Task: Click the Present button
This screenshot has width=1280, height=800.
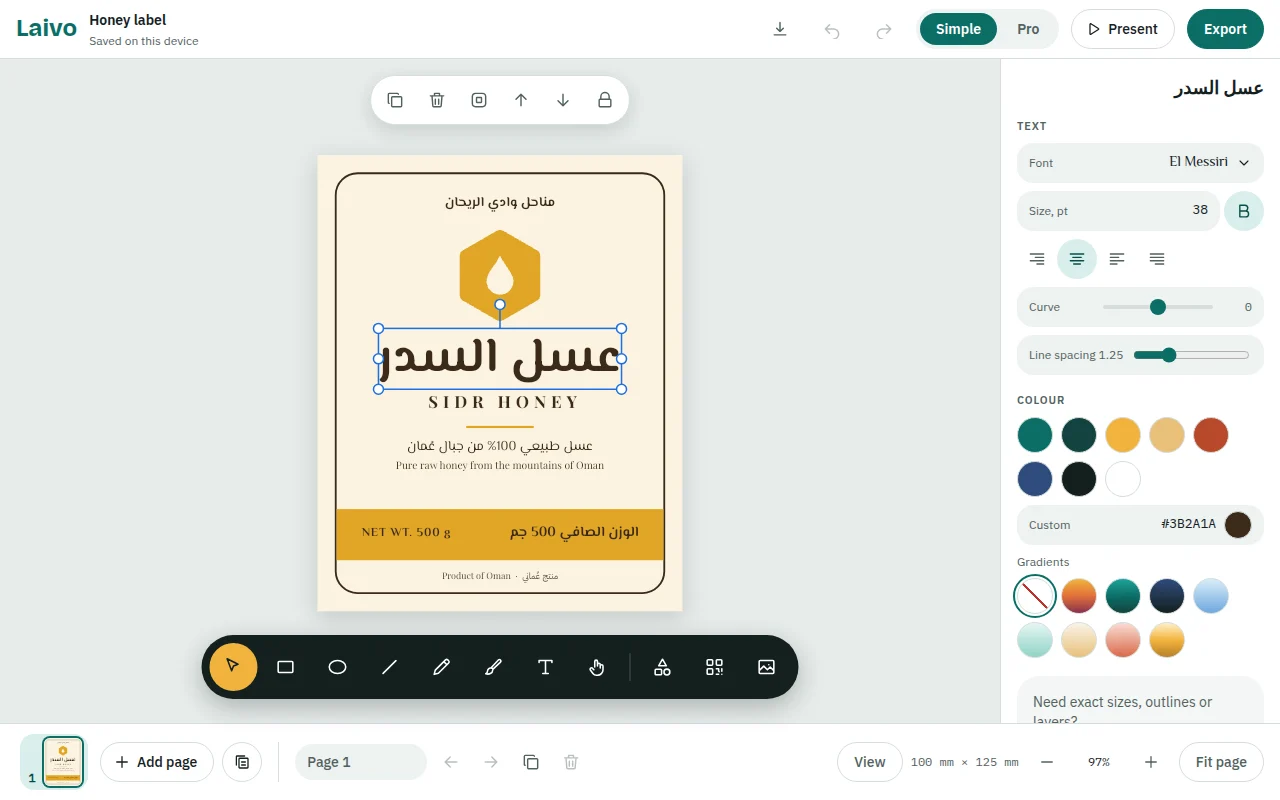Action: tap(1122, 29)
